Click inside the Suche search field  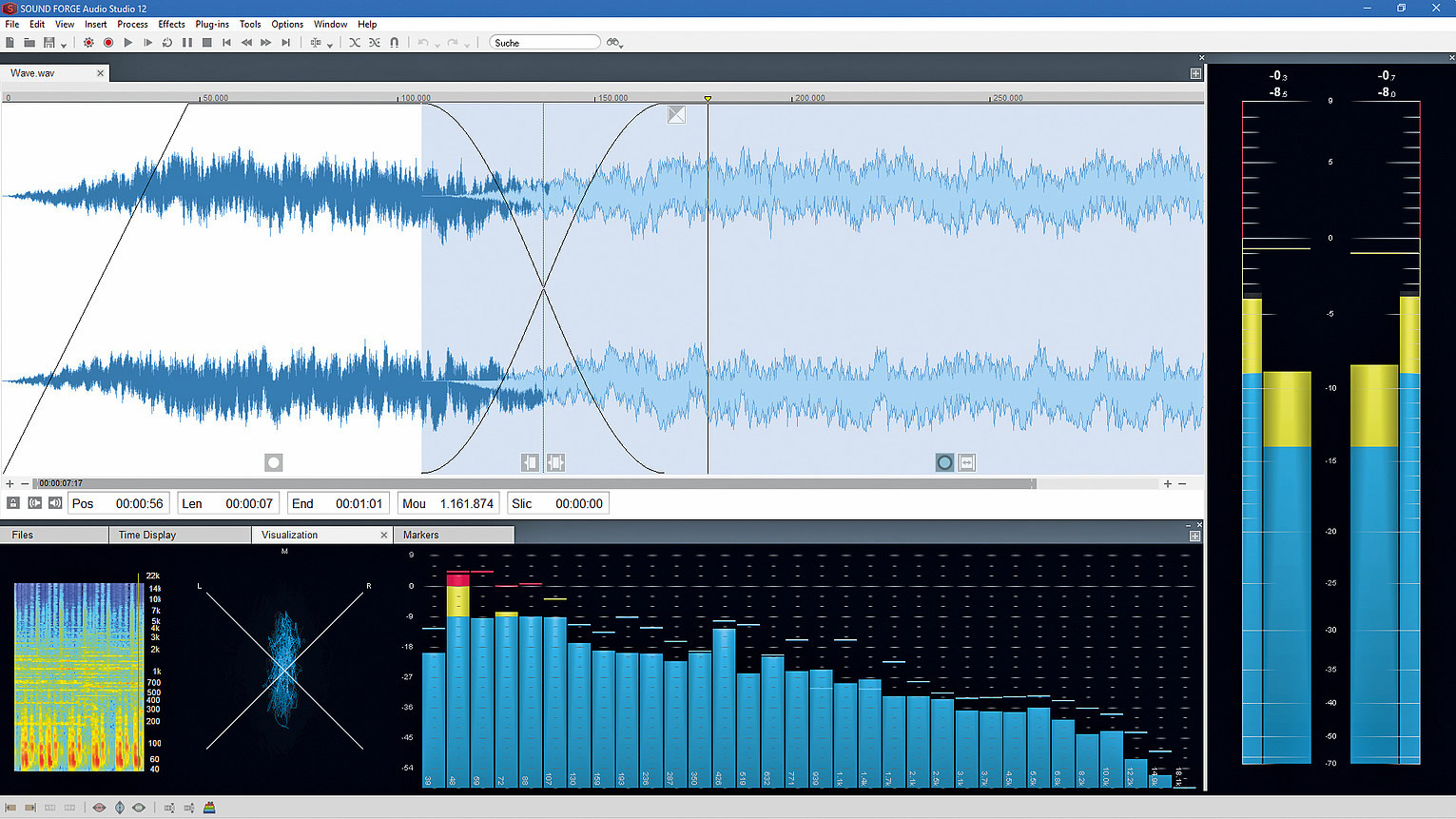(545, 42)
